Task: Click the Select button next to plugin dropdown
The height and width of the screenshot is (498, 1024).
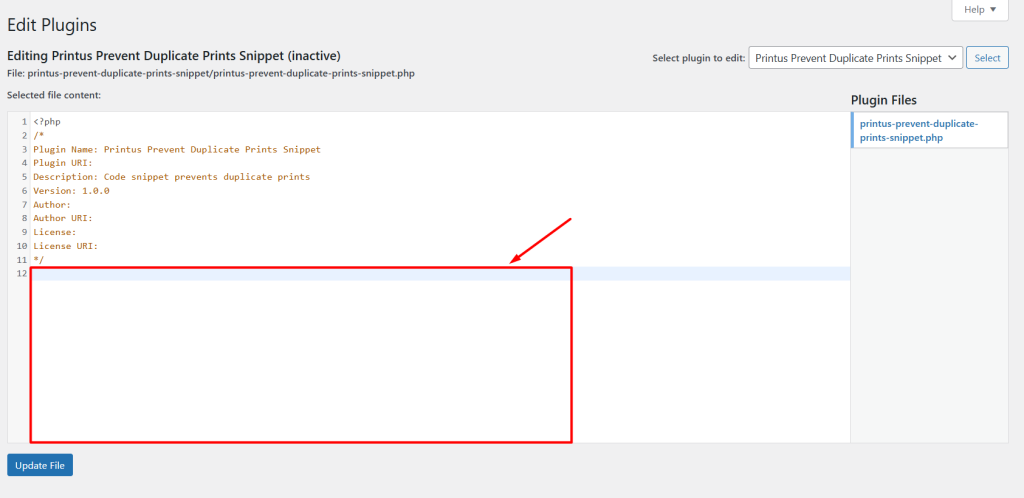Action: 987,58
